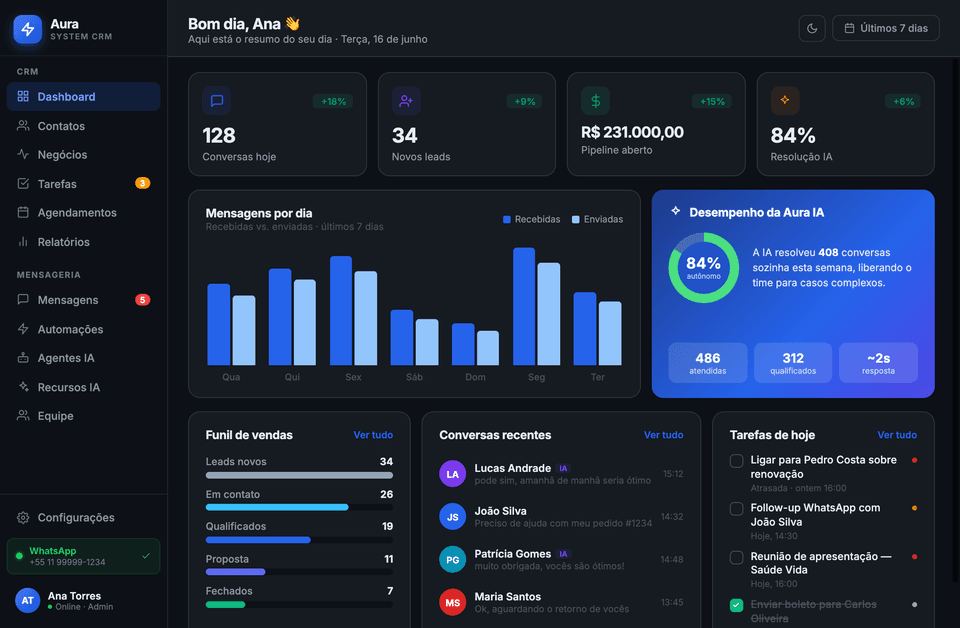Screen dimensions: 960x628
Task: Click the Novos leads user-plus icon
Action: [x=406, y=101]
